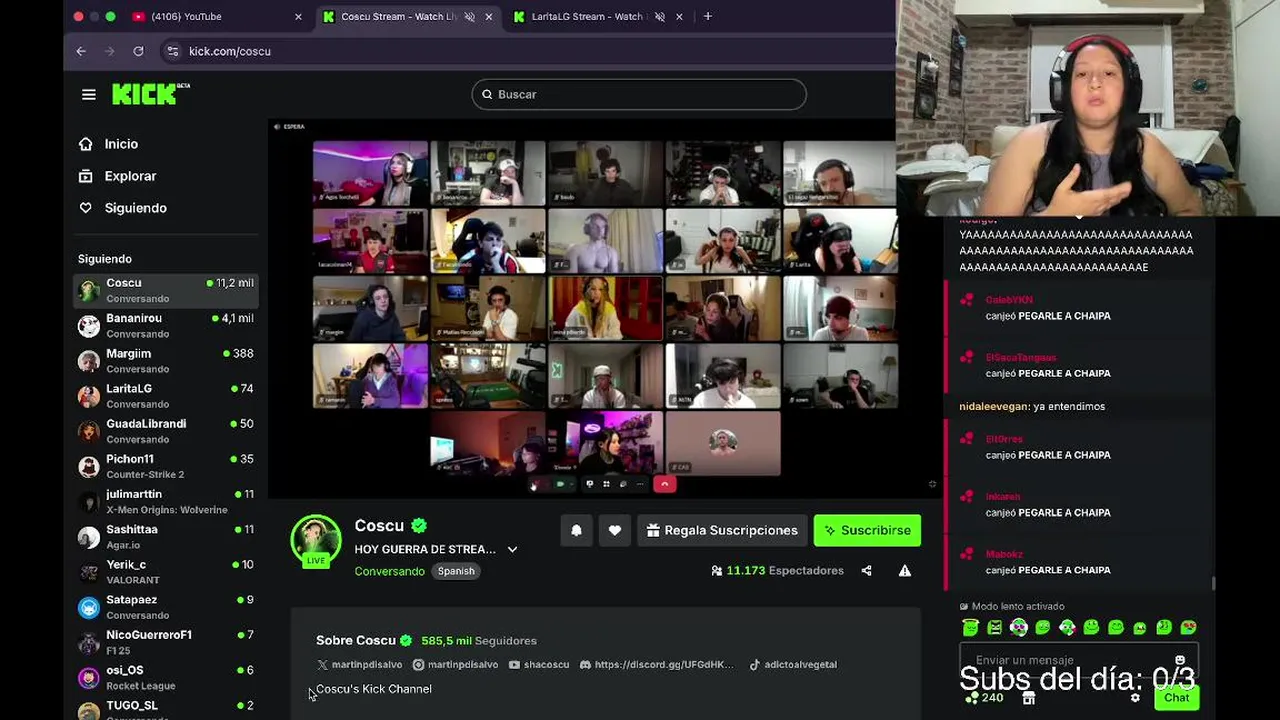This screenshot has width=1280, height=720.
Task: Open the Explorar section
Action: [130, 176]
